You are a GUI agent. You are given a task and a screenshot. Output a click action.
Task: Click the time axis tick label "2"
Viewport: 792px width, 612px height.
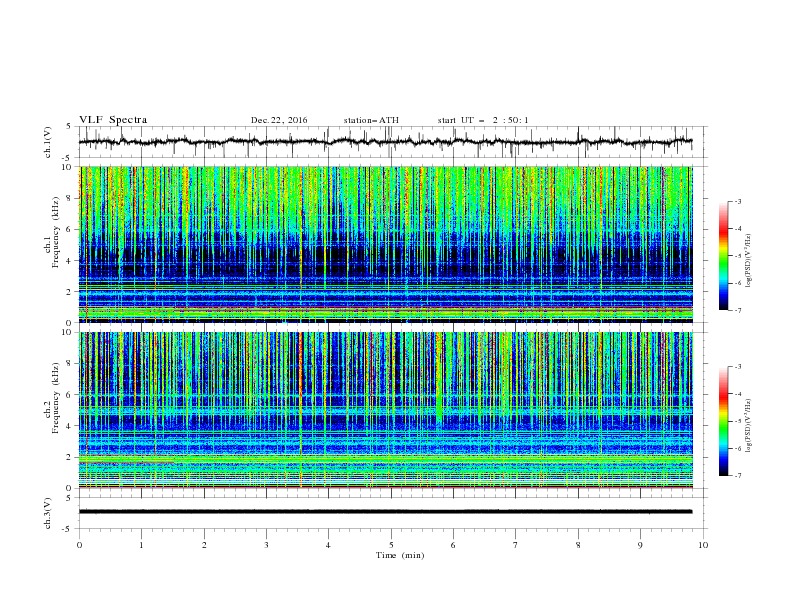204,545
